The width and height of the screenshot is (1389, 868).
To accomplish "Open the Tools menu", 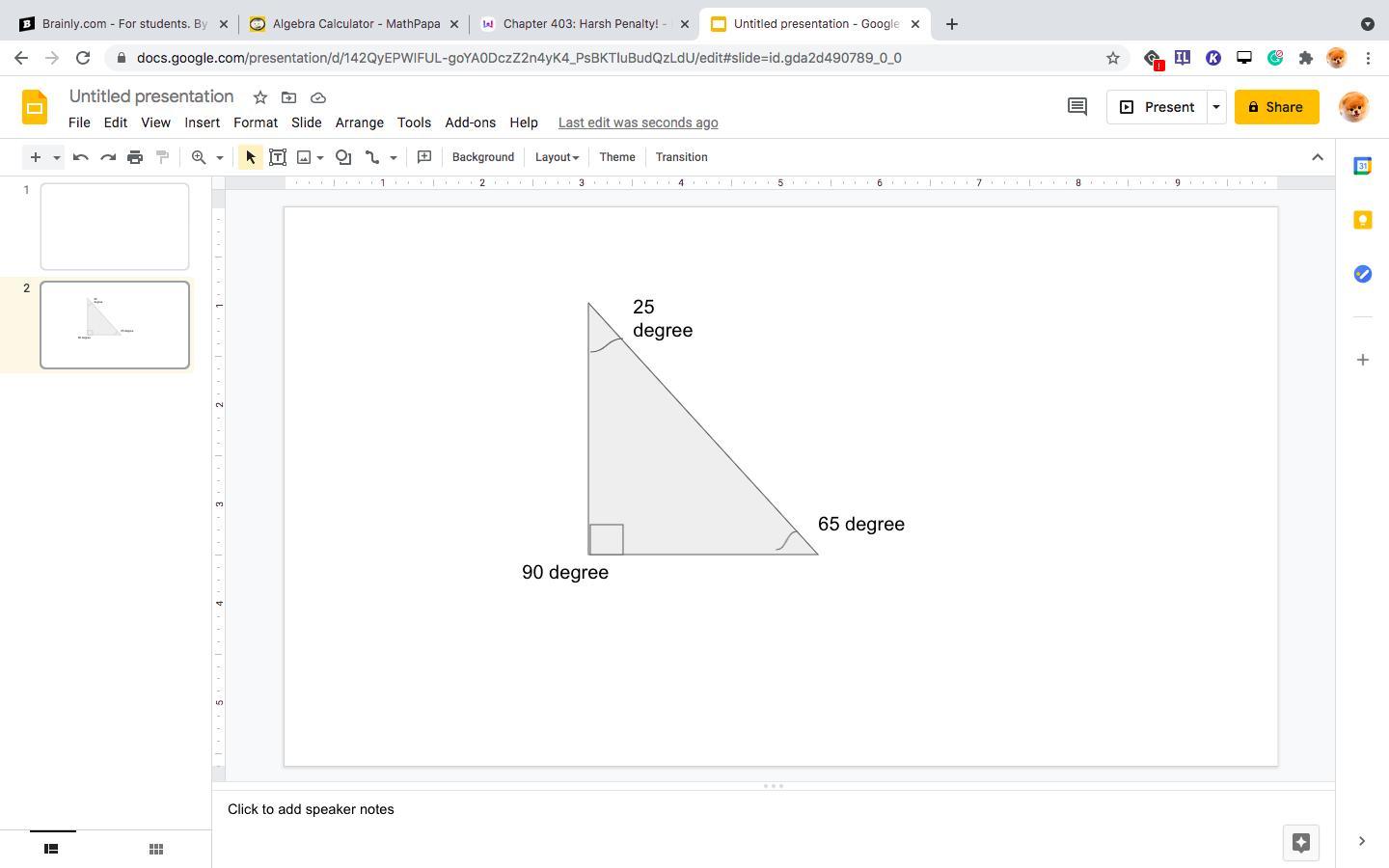I will 414,122.
